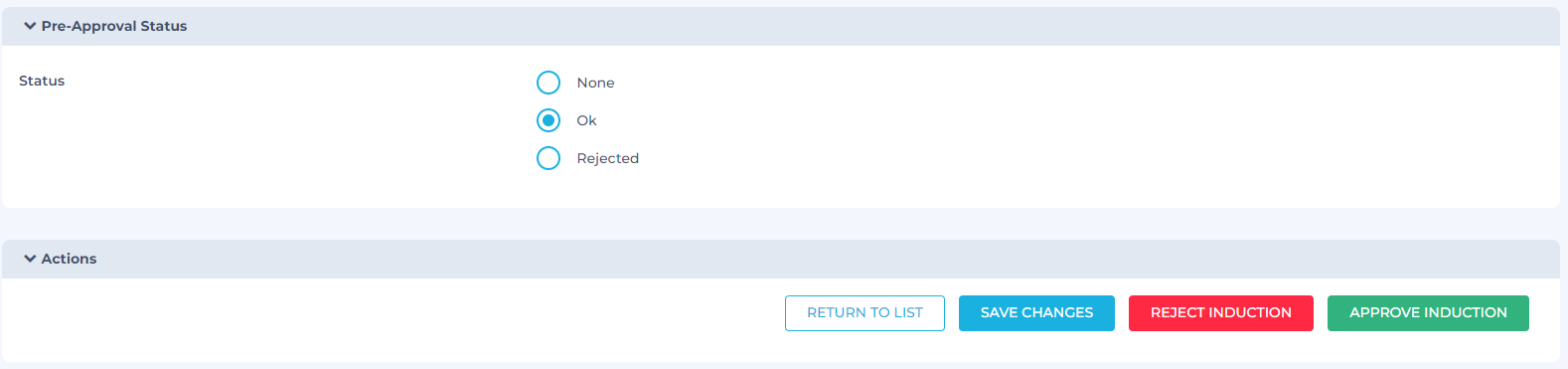Click the 'Ok' option label text
This screenshot has width=1568, height=369.
click(x=586, y=120)
